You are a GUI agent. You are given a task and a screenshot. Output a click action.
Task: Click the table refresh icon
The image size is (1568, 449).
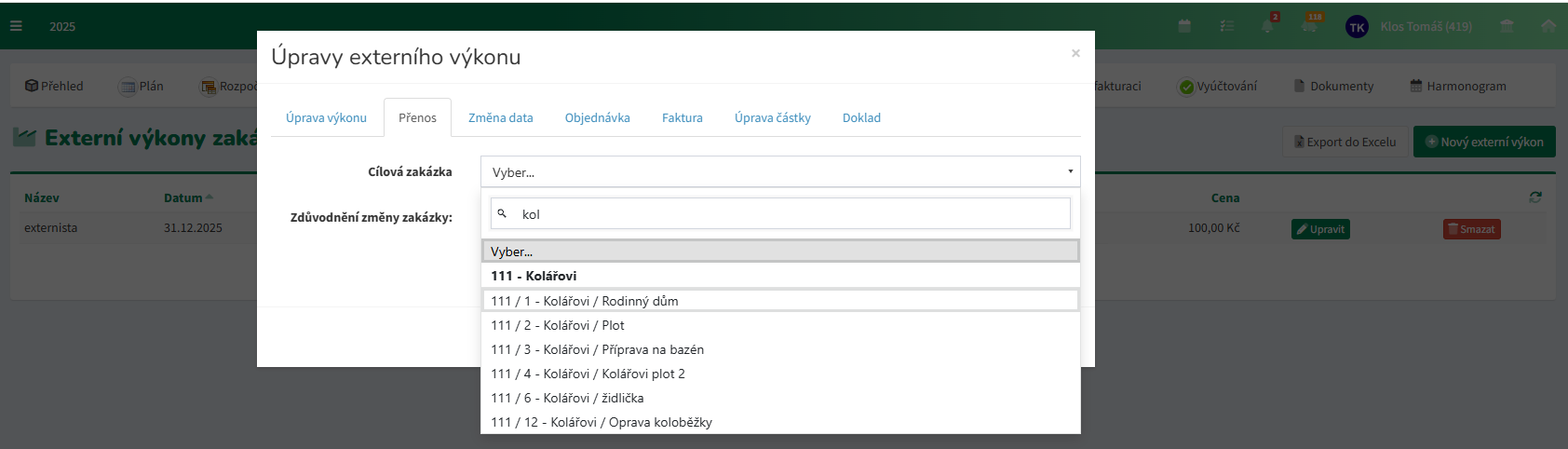pyautogui.click(x=1534, y=197)
